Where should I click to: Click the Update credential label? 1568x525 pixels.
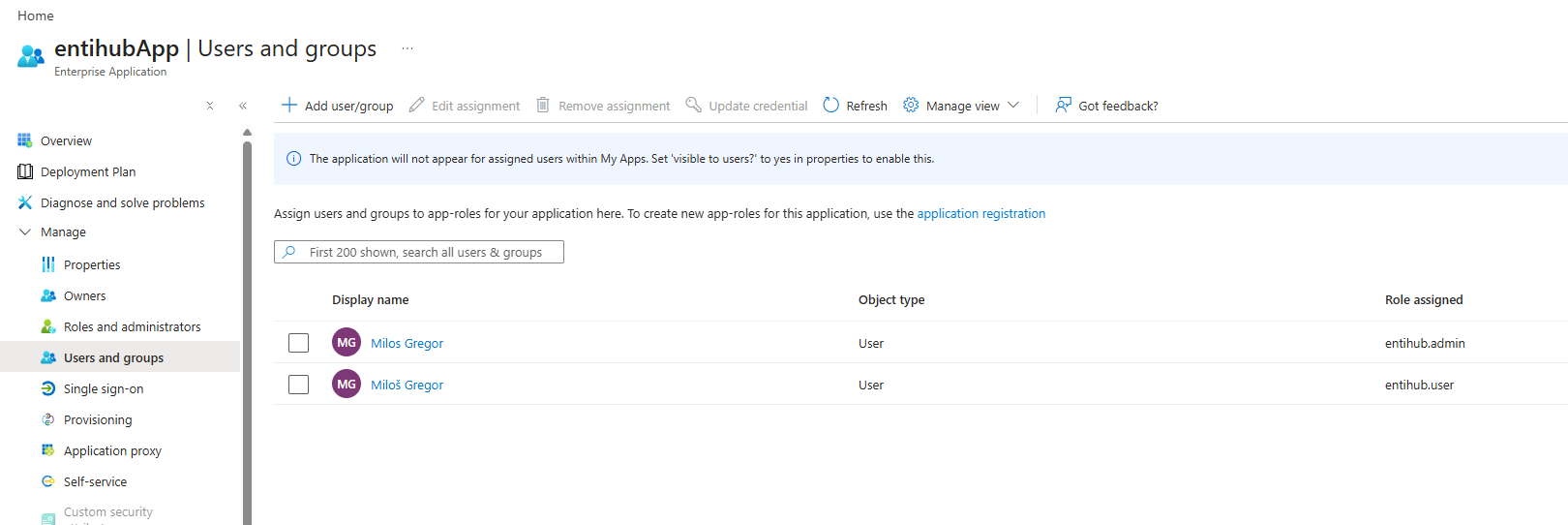[x=758, y=106]
